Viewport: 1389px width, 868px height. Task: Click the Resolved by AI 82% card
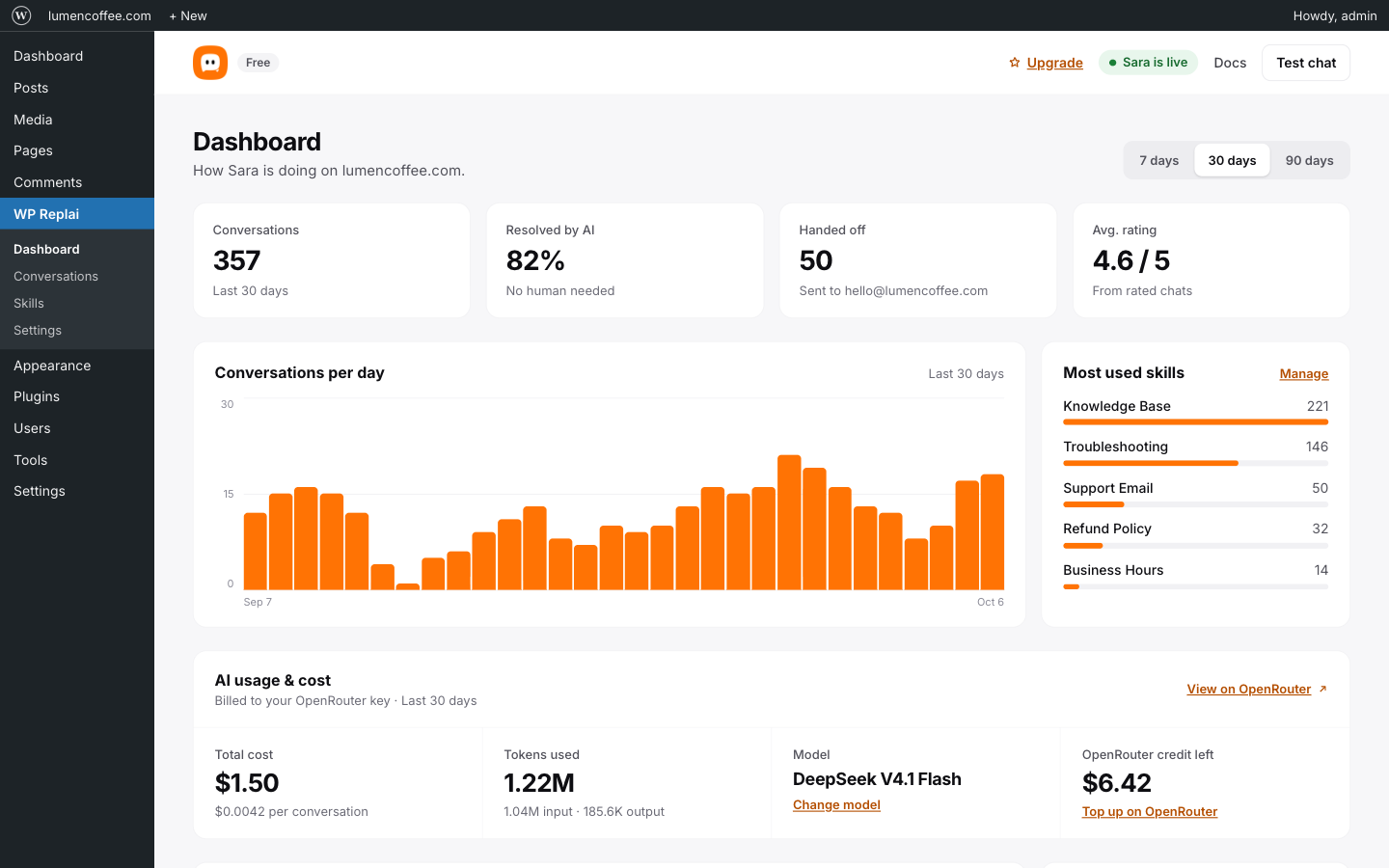(x=625, y=260)
